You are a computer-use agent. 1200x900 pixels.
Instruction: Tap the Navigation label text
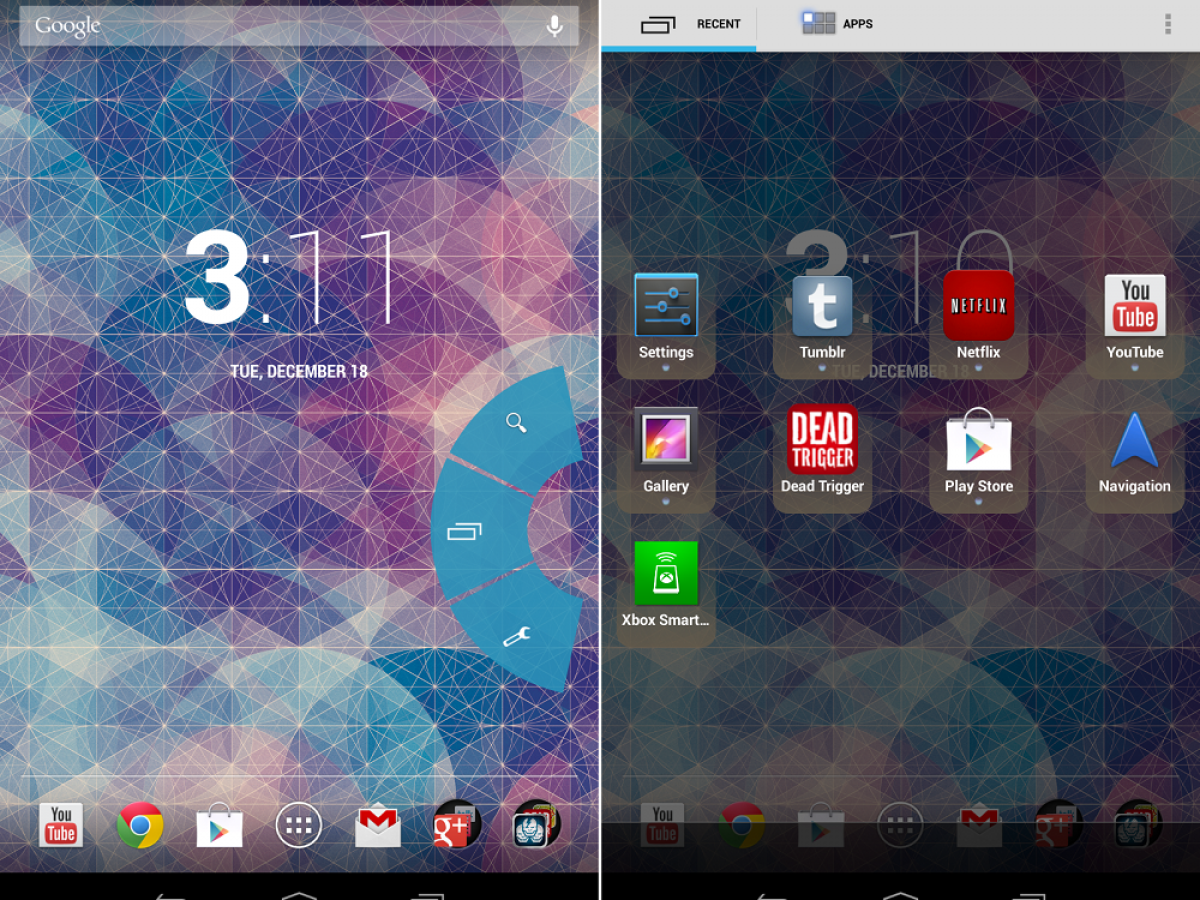point(1135,486)
